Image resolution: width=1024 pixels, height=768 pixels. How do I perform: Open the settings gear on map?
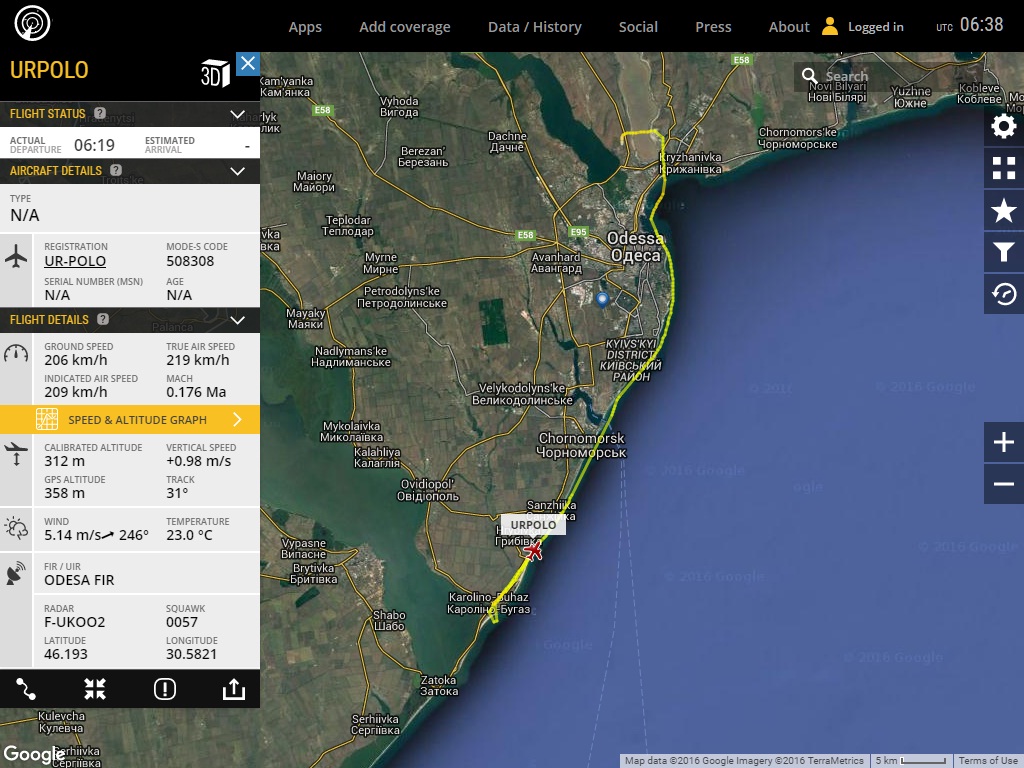click(1003, 126)
